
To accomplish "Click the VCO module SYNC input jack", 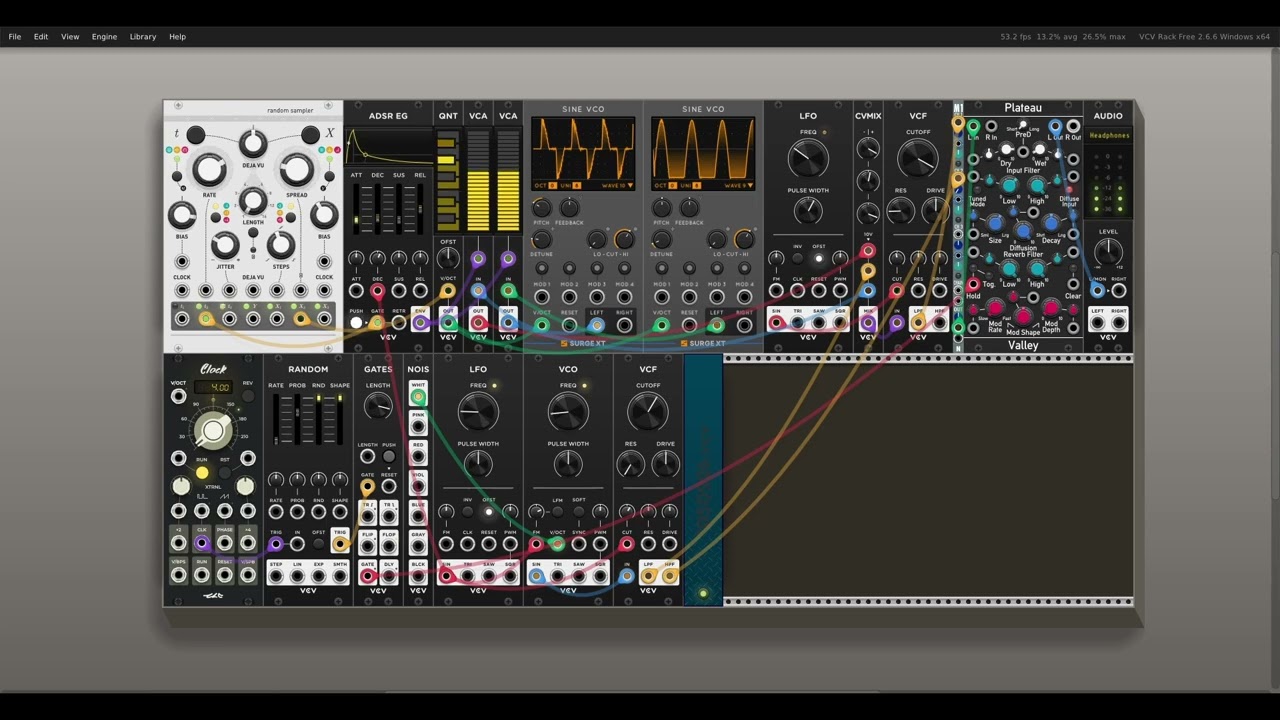I will pyautogui.click(x=579, y=544).
